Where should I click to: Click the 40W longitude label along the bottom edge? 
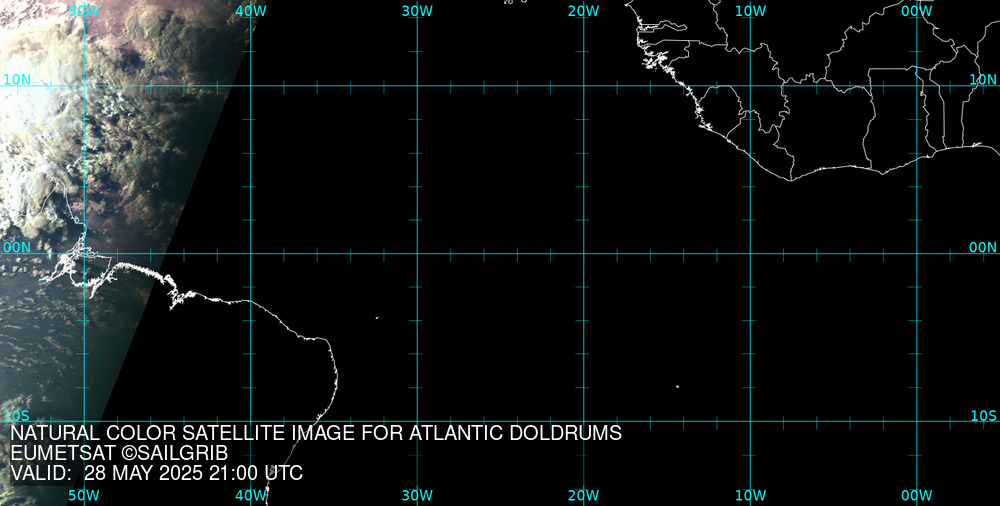(251, 496)
